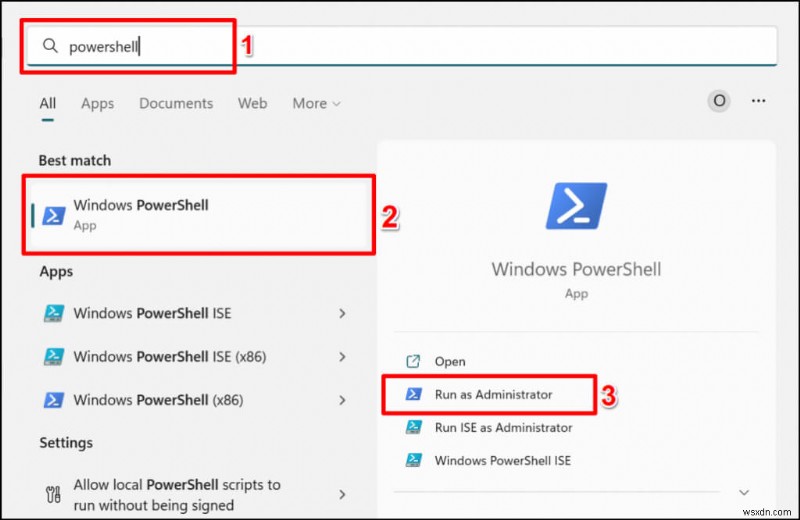The height and width of the screenshot is (520, 800).
Task: Click the Windows PowerShell ISE app icon
Action: click(54, 313)
